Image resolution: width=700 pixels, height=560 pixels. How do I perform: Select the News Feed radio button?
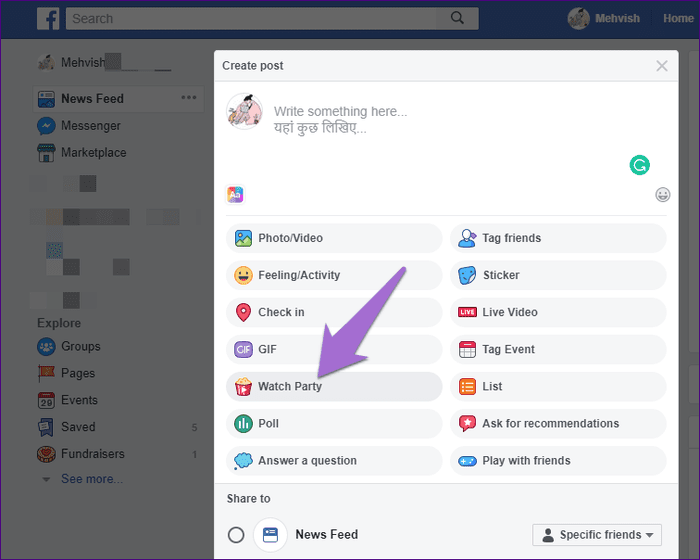[236, 535]
